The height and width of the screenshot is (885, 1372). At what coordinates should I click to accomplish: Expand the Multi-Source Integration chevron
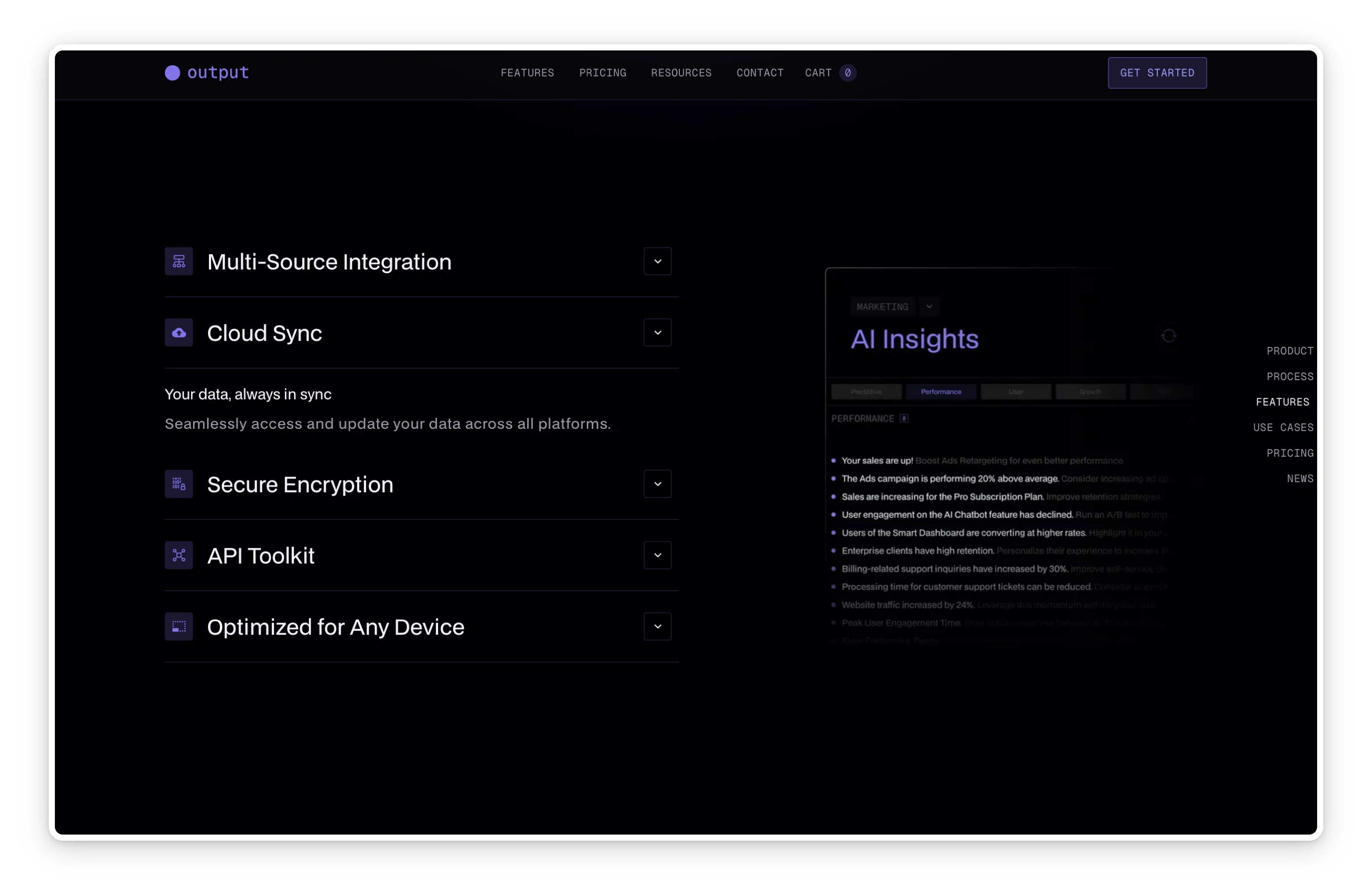[x=658, y=262]
